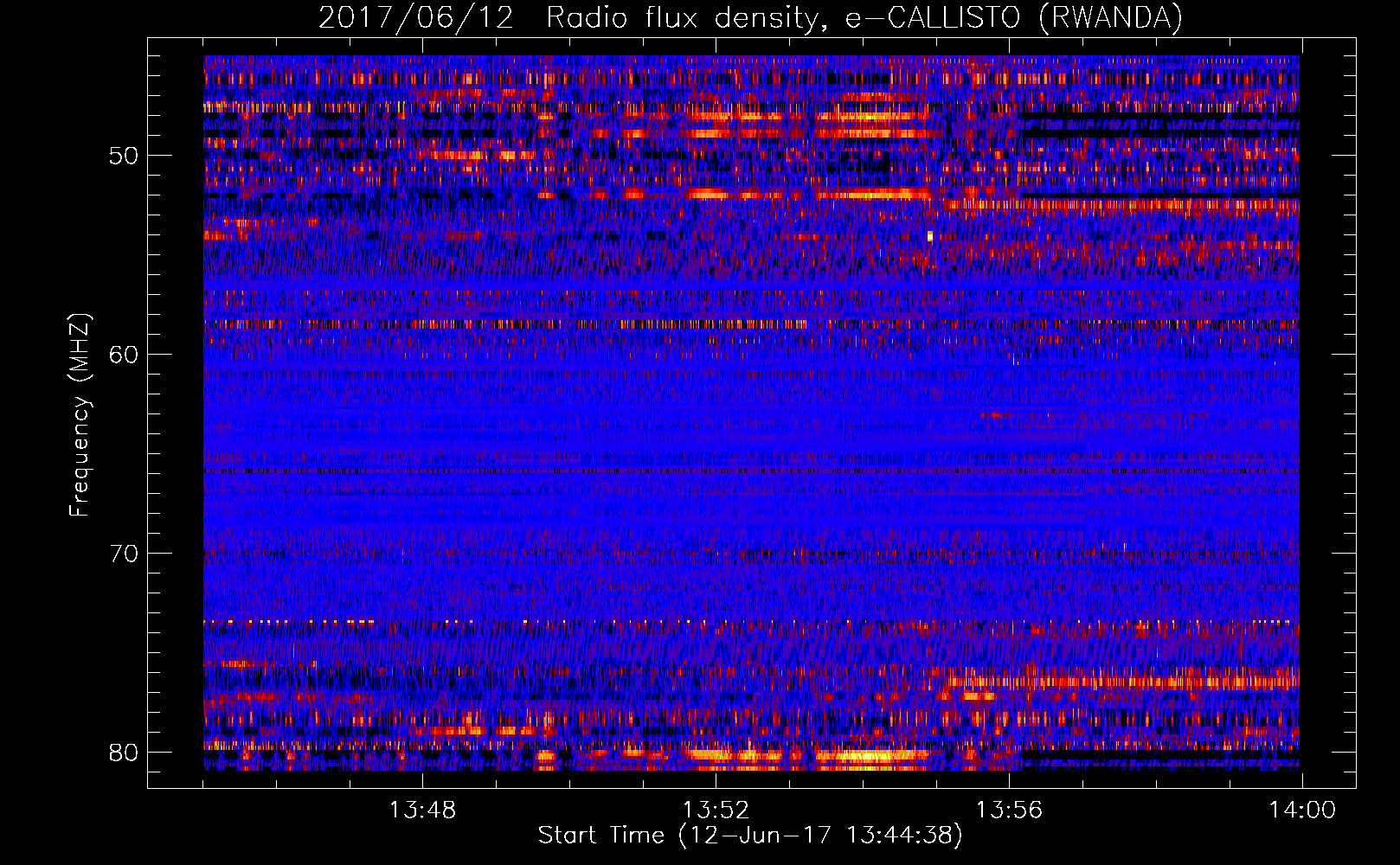Screen dimensions: 1400x865
Task: Click the 'Frequency (MHZ)' y-axis label
Action: [x=80, y=415]
